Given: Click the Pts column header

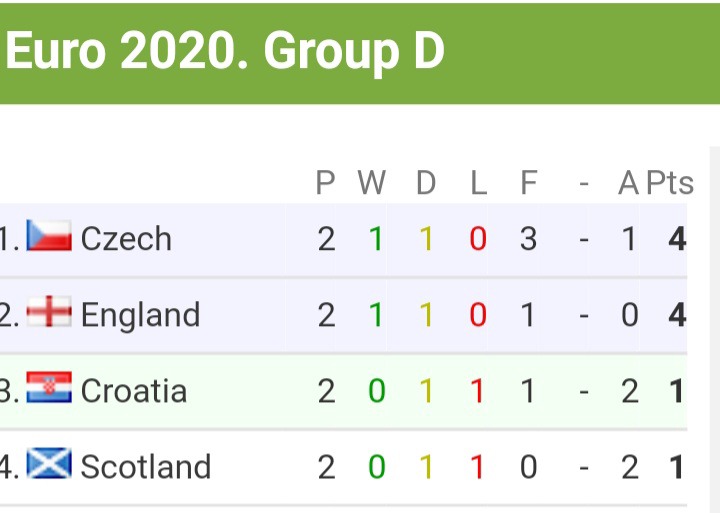Looking at the screenshot, I should tap(669, 183).
